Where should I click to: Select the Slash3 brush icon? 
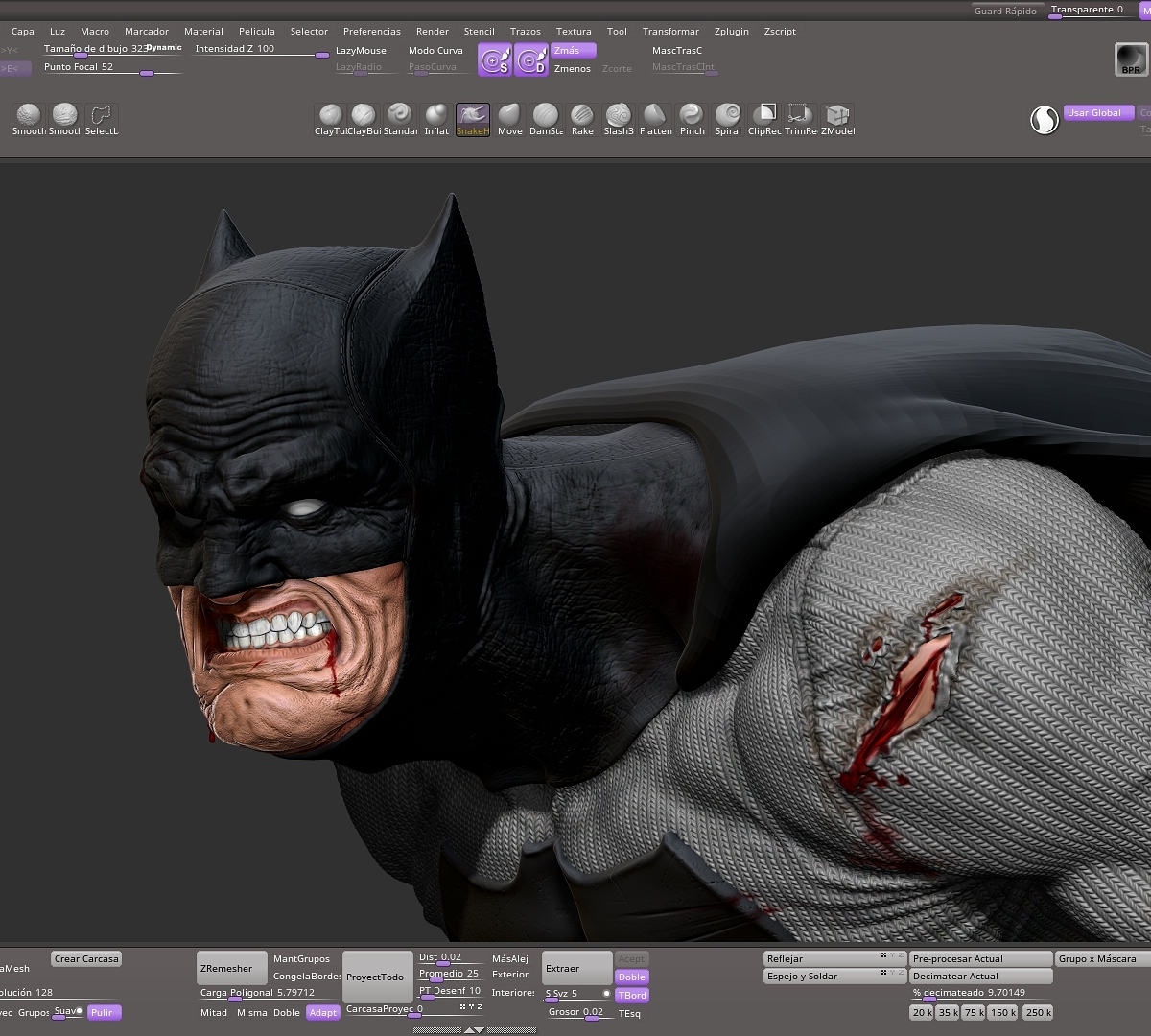pos(619,116)
